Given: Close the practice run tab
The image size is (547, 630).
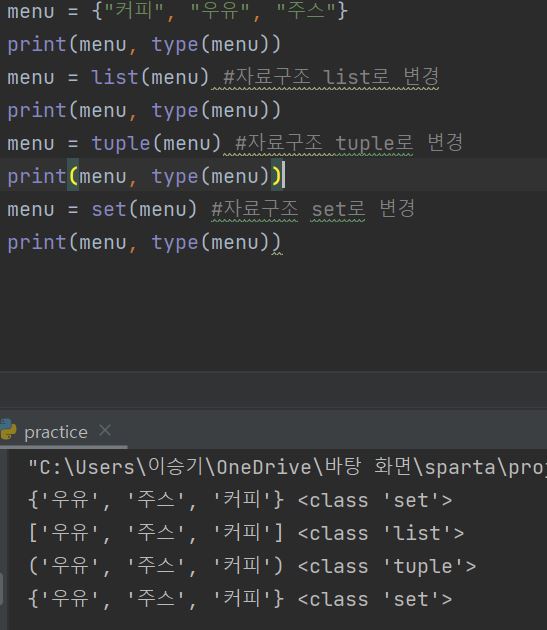Looking at the screenshot, I should pos(105,430).
